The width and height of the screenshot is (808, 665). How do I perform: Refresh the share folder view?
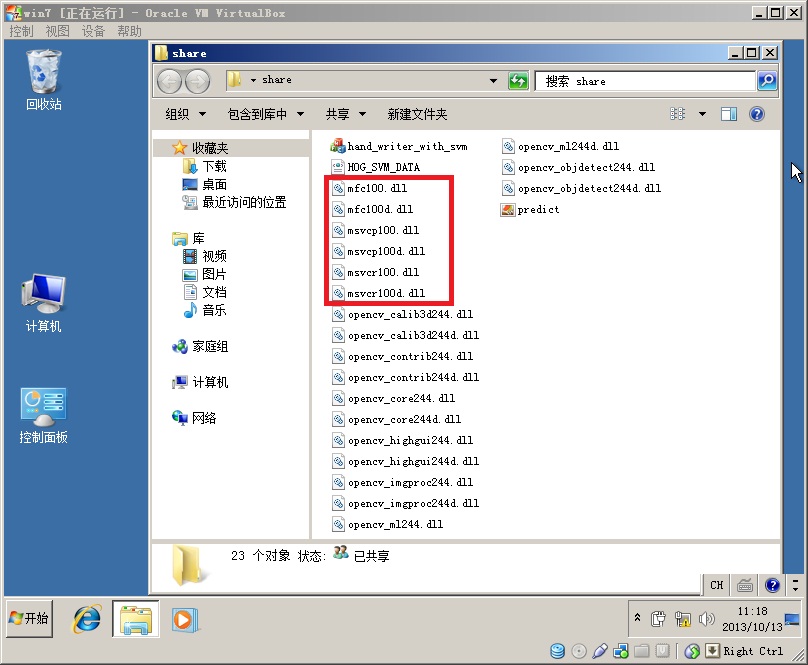(518, 81)
